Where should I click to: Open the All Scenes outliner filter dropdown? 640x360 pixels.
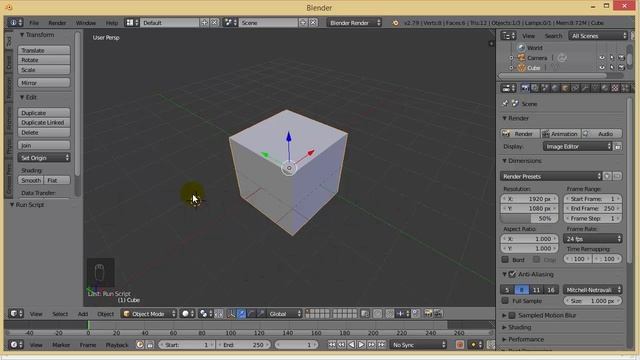[598, 36]
